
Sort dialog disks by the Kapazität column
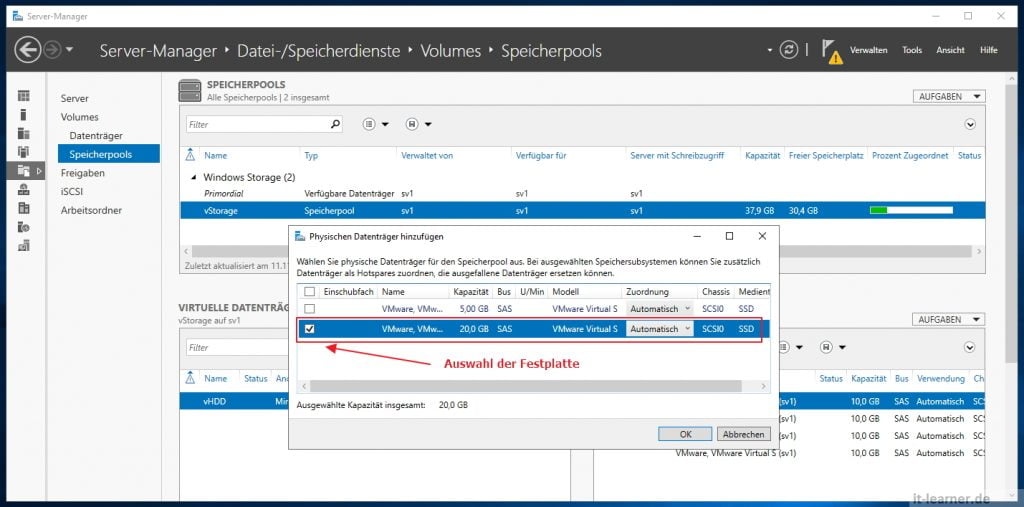[469, 291]
